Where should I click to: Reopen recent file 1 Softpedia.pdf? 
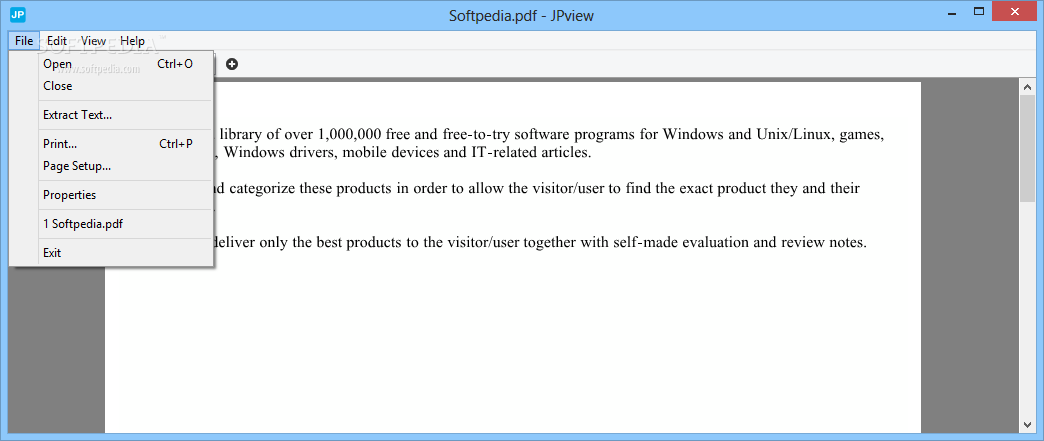click(111, 224)
